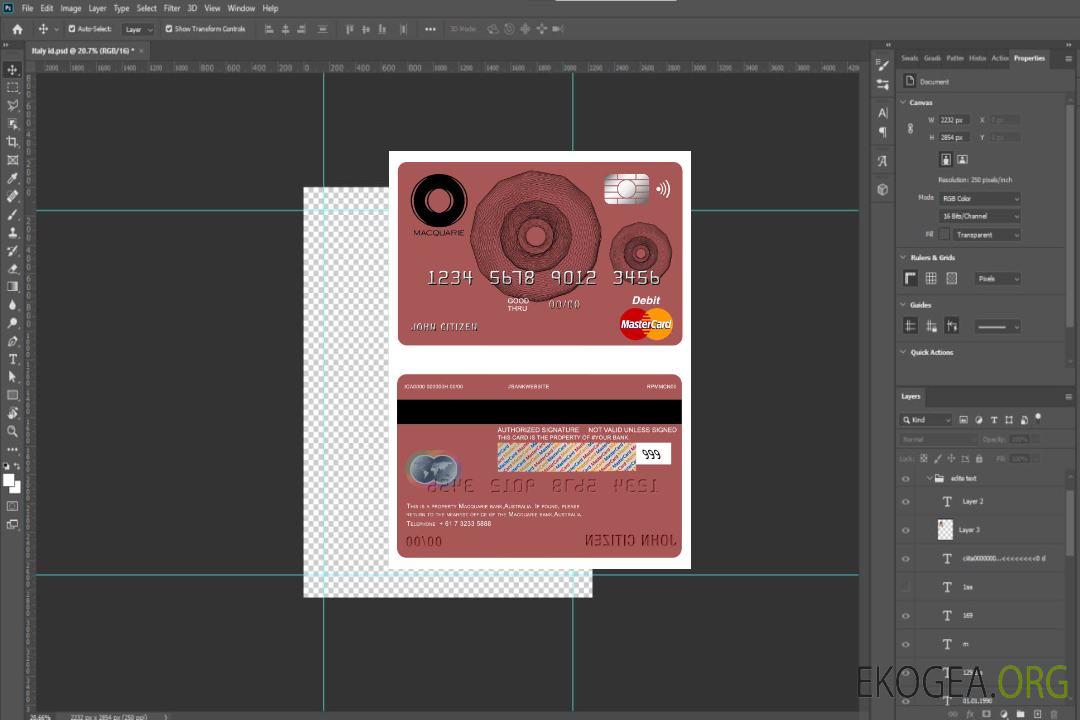This screenshot has height=720, width=1080.
Task: Toggle the width-height link constraint
Action: (911, 129)
